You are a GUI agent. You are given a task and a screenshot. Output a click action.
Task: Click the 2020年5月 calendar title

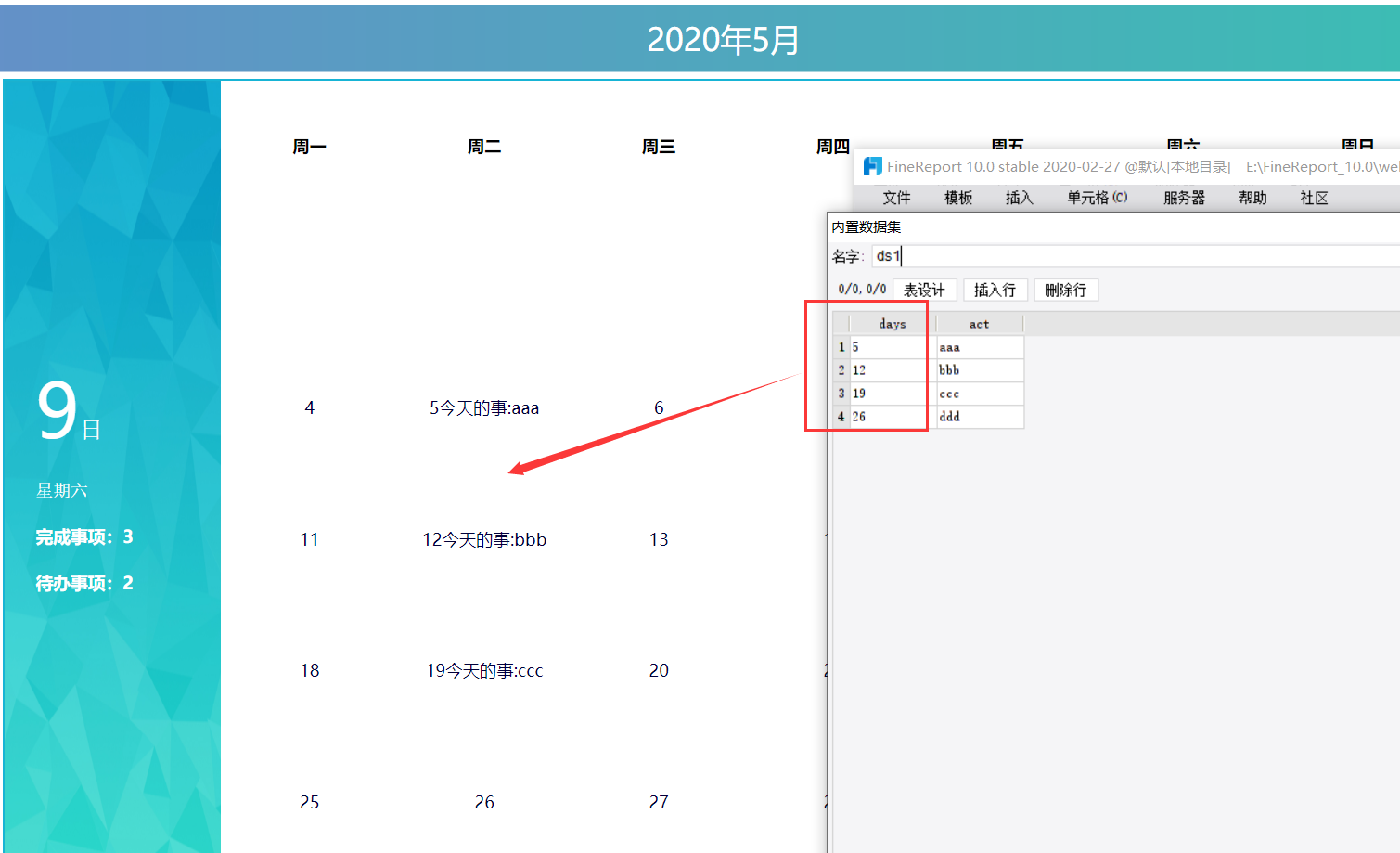723,39
